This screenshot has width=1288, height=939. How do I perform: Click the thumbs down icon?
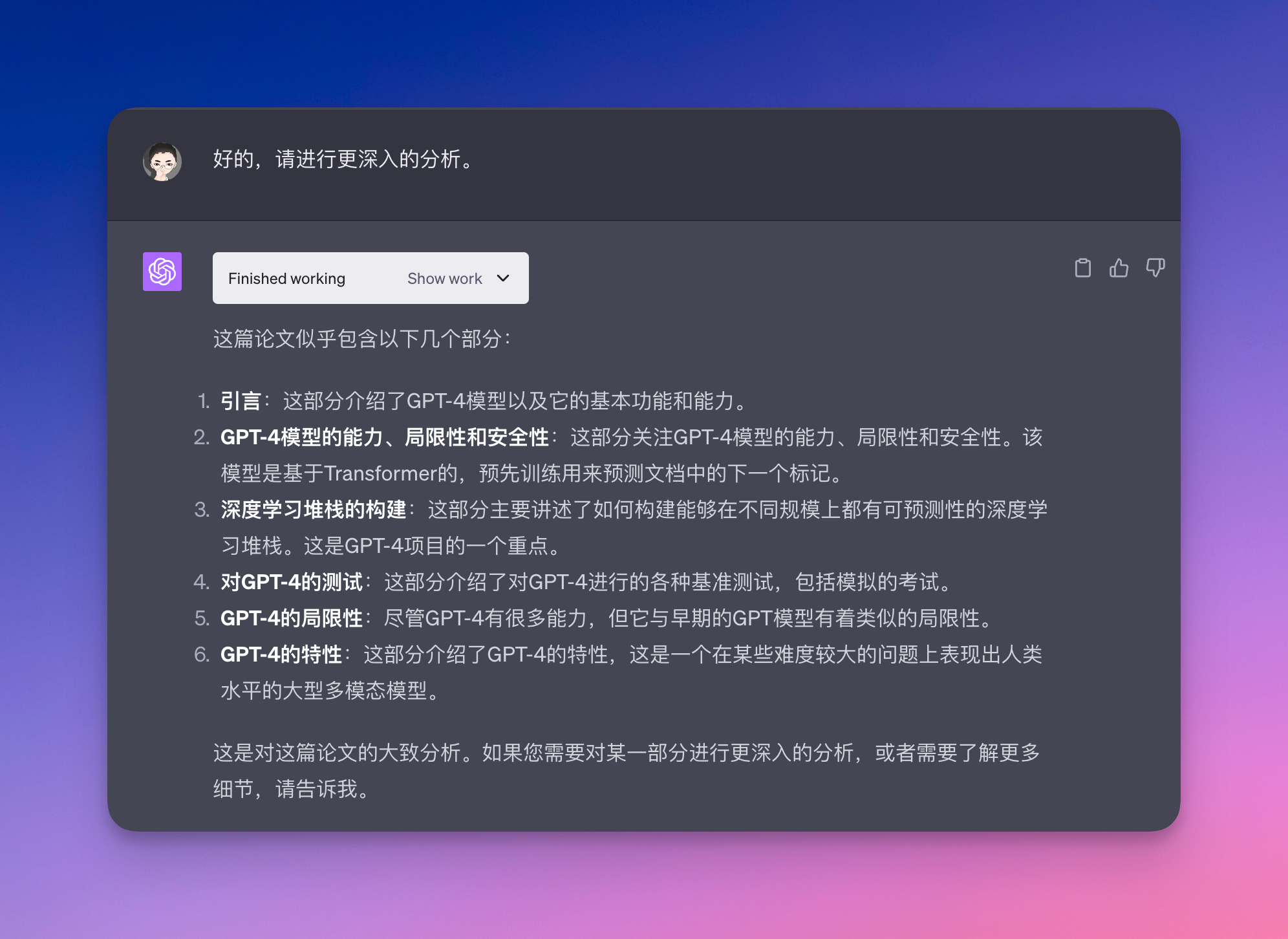pyautogui.click(x=1155, y=268)
